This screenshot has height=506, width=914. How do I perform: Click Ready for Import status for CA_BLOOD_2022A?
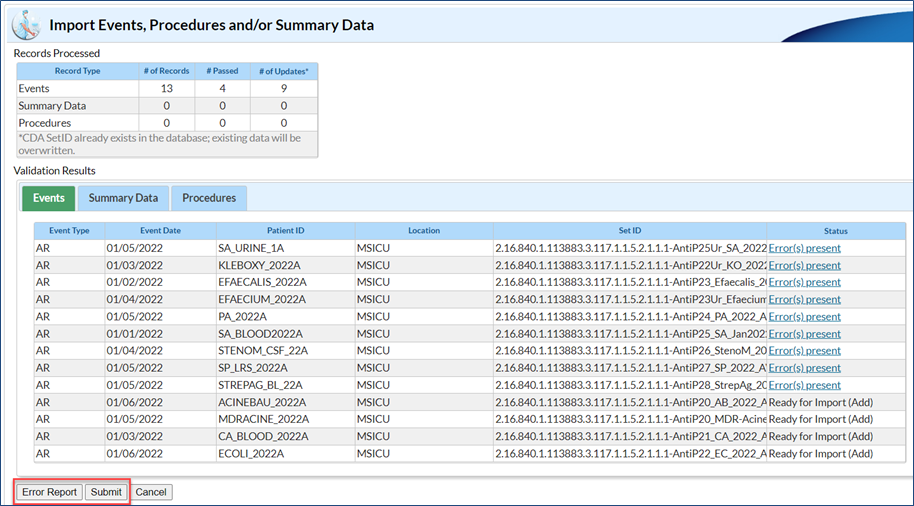click(x=821, y=436)
